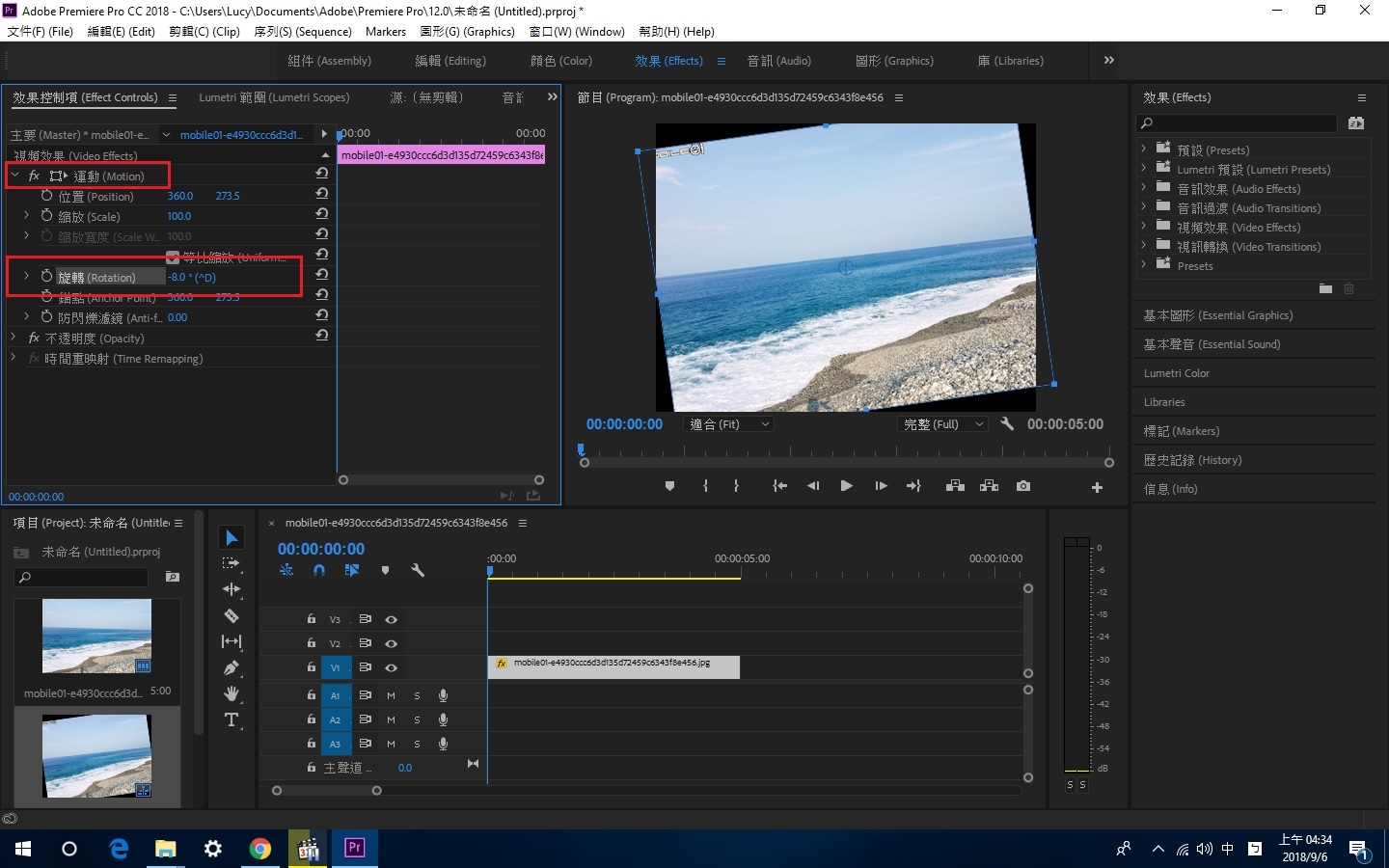This screenshot has width=1389, height=868.
Task: Step forward one frame in program monitor
Action: pyautogui.click(x=881, y=486)
